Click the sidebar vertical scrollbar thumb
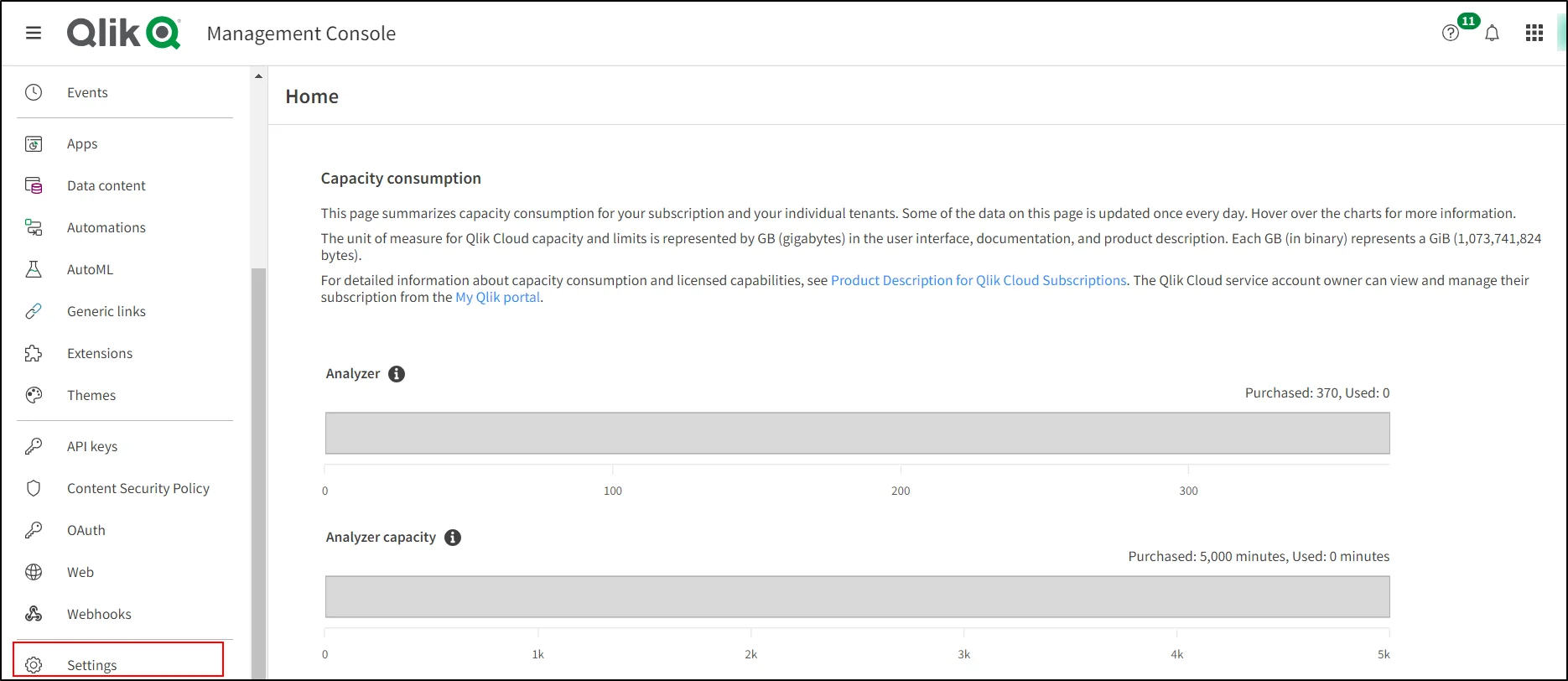The image size is (1568, 681). pyautogui.click(x=258, y=474)
